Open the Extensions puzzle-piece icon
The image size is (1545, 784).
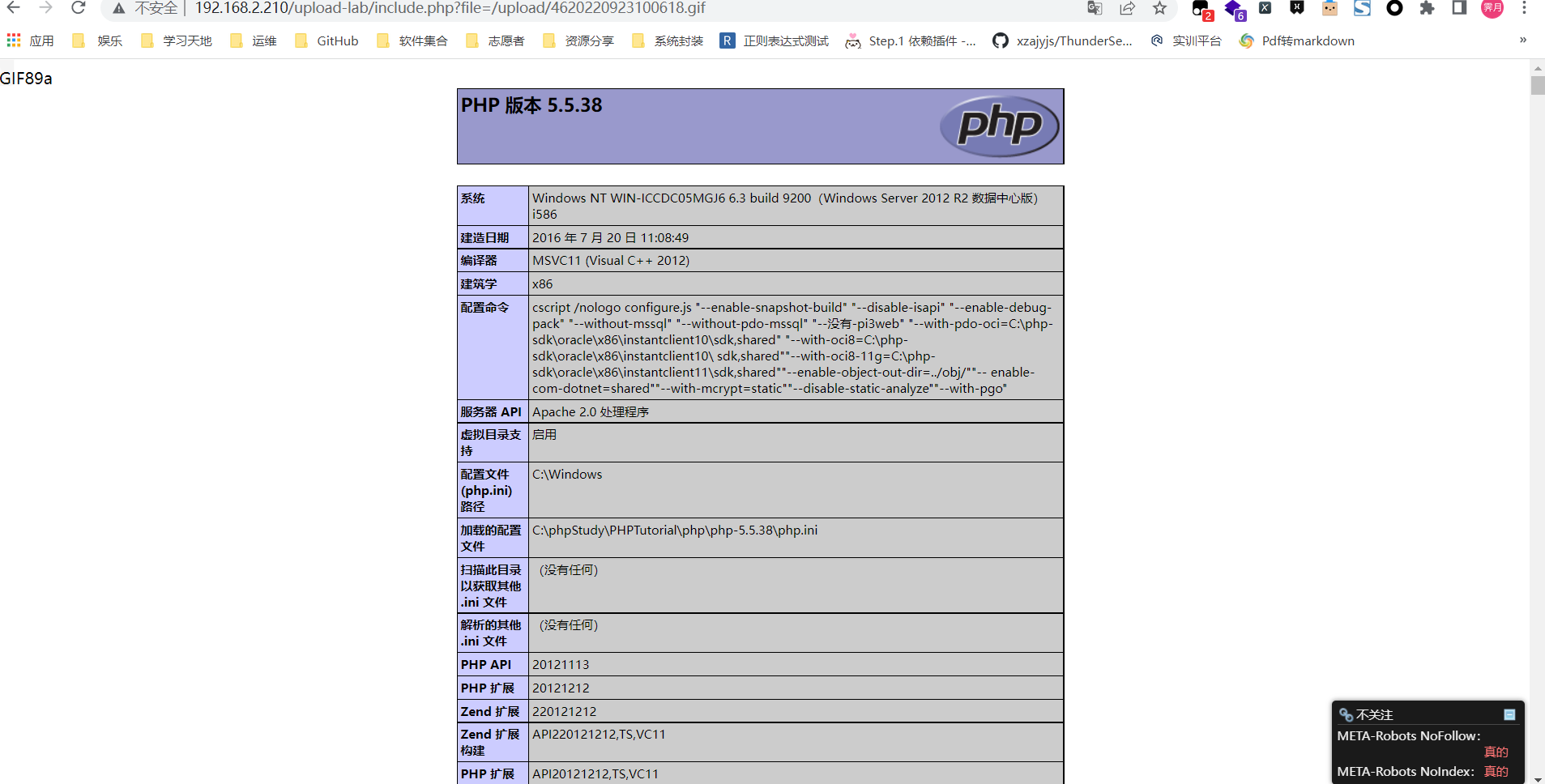[x=1427, y=8]
